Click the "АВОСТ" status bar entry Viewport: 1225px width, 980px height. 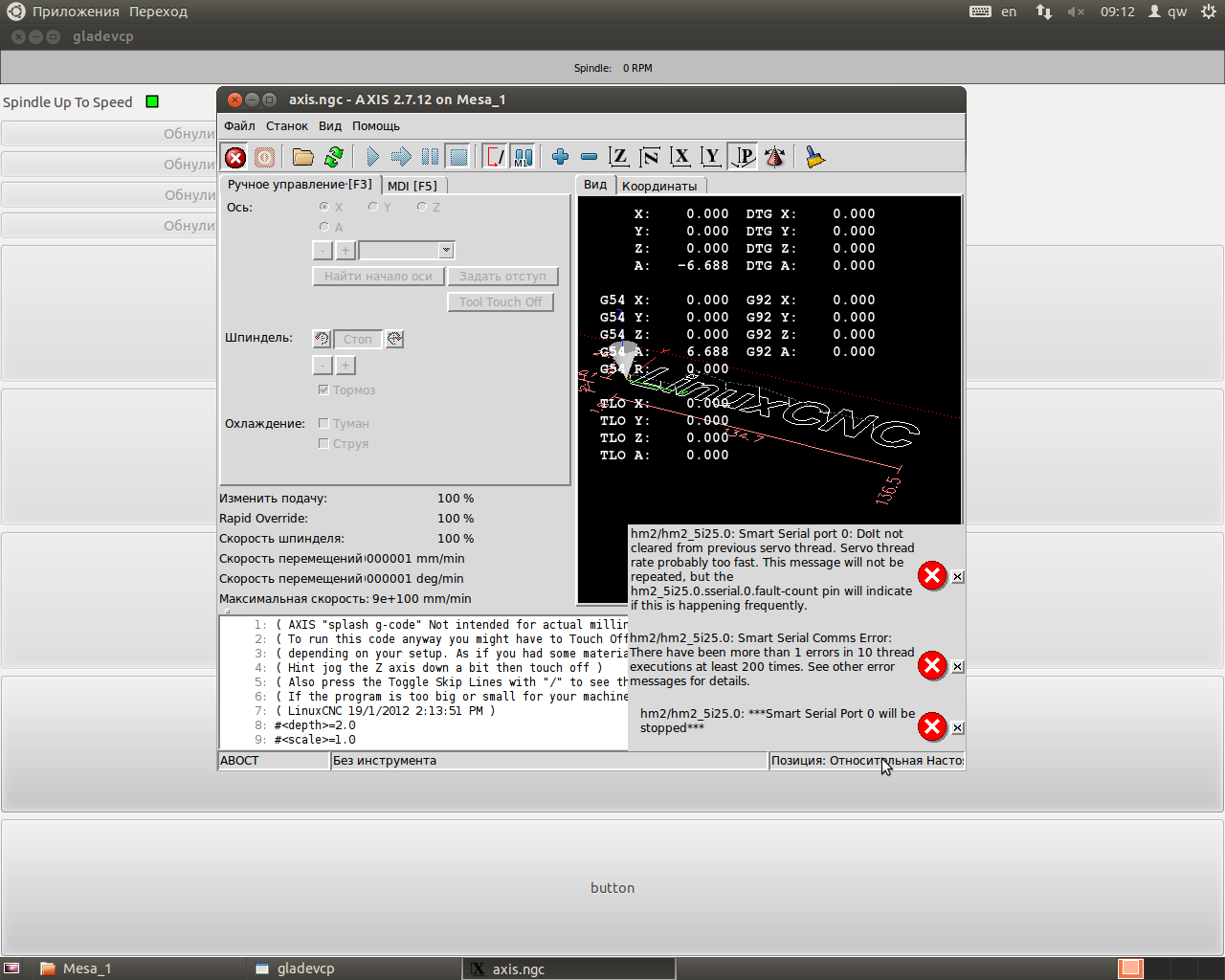tap(274, 761)
